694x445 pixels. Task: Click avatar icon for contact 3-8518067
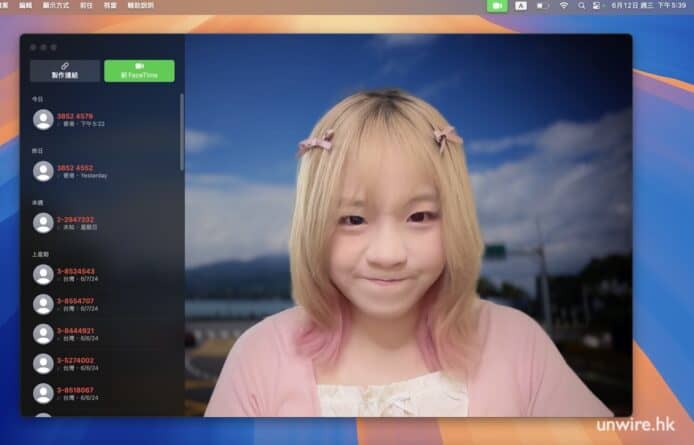[x=43, y=394]
